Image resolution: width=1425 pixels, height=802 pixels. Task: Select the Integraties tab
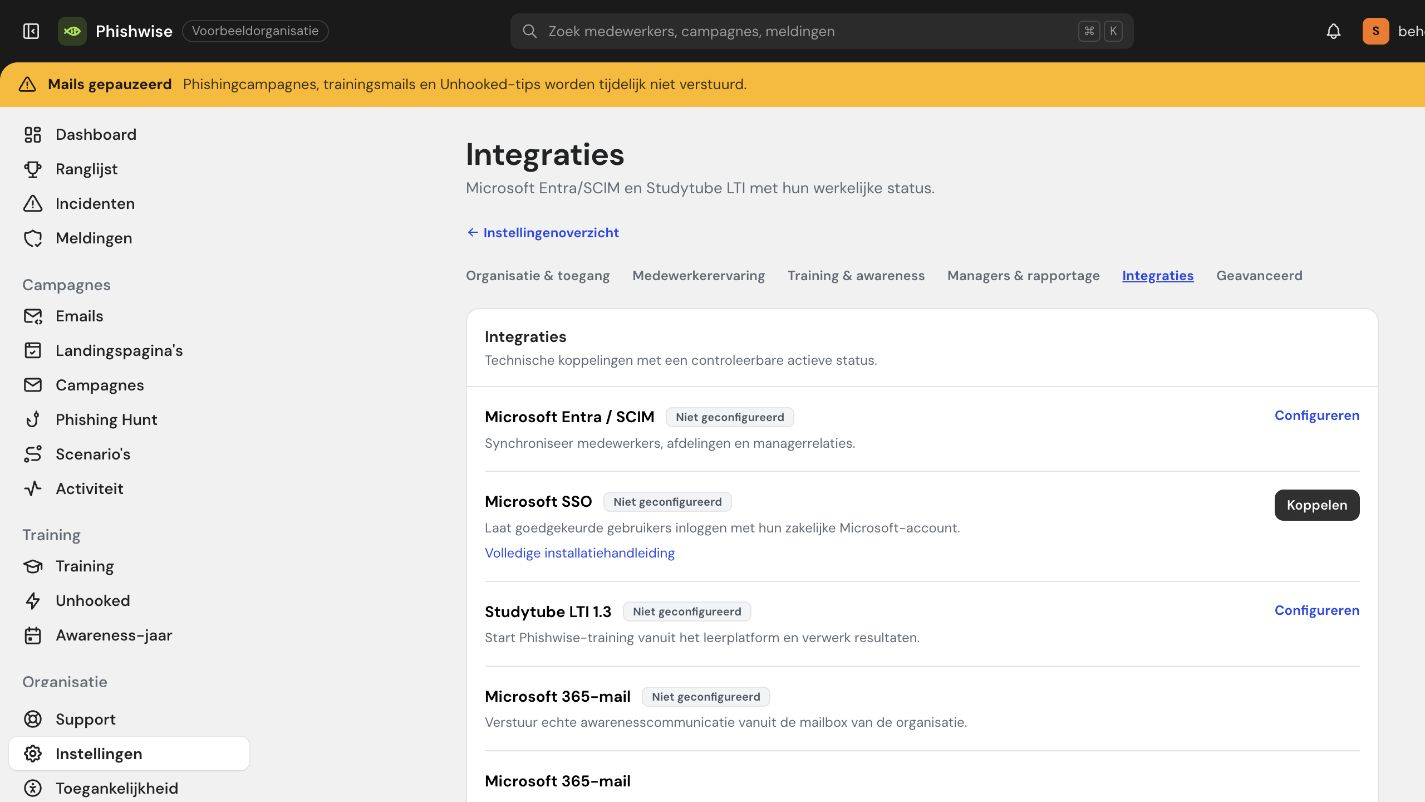tap(1158, 276)
